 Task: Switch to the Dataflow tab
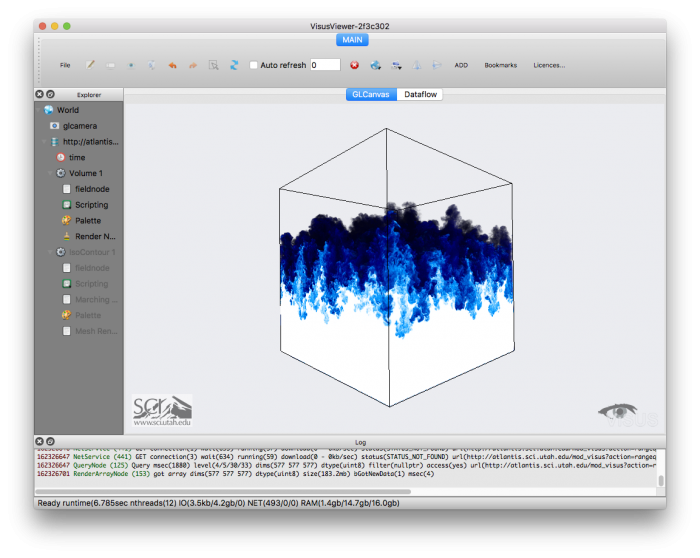[x=420, y=94]
